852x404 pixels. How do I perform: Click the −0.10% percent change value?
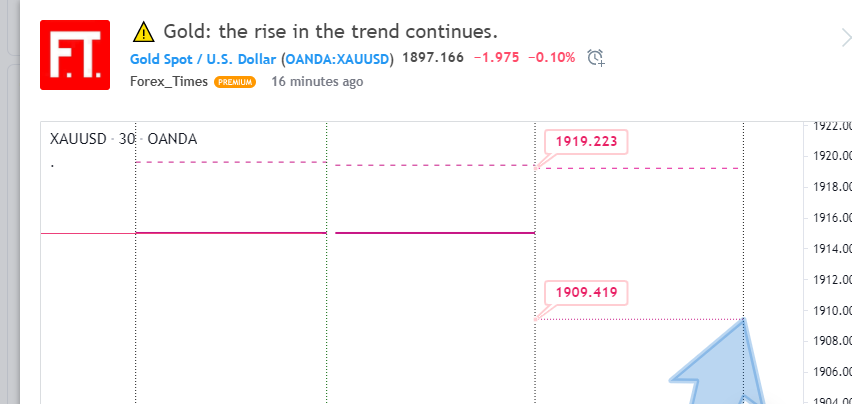[554, 57]
